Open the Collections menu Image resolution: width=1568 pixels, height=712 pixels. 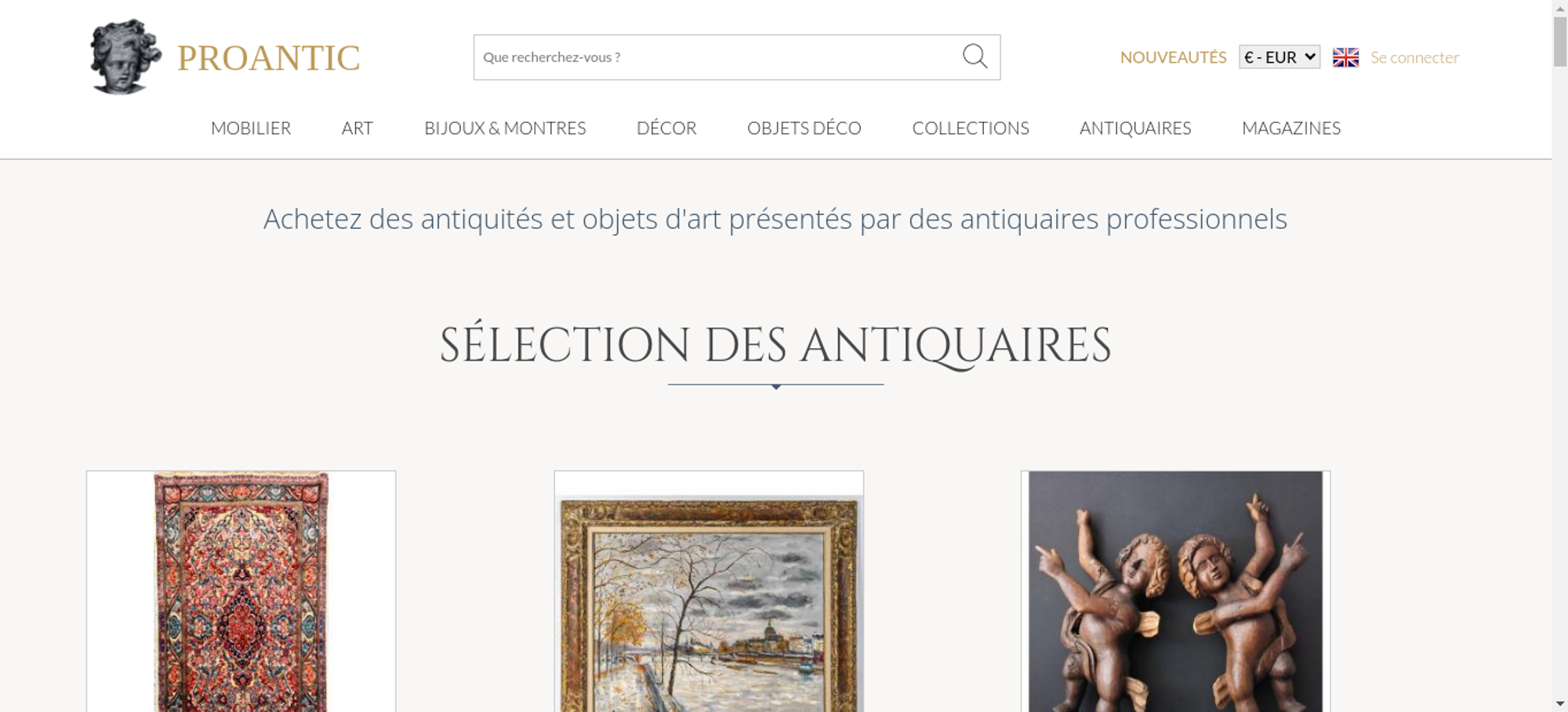click(971, 128)
